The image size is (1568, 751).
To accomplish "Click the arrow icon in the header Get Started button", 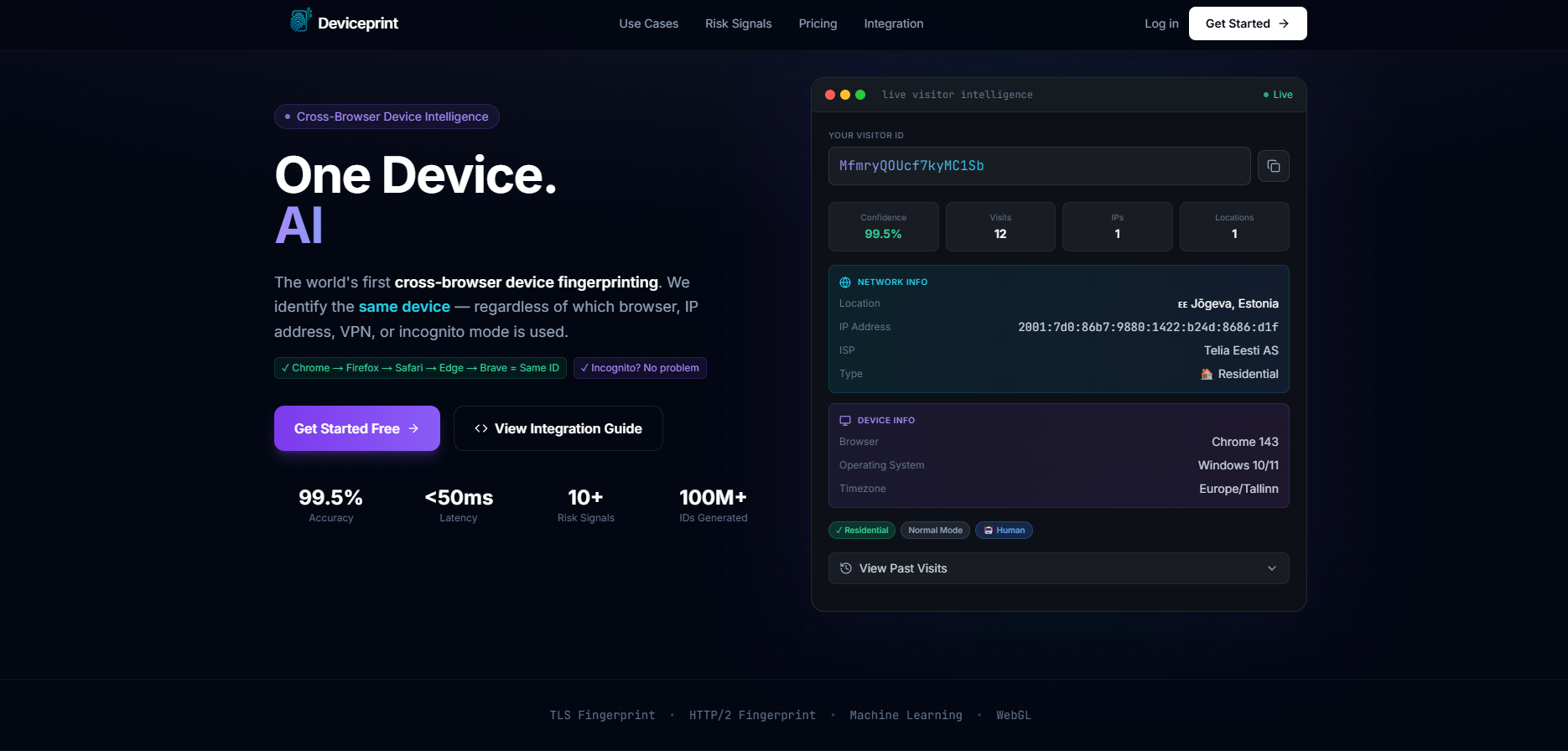I will (x=1284, y=23).
